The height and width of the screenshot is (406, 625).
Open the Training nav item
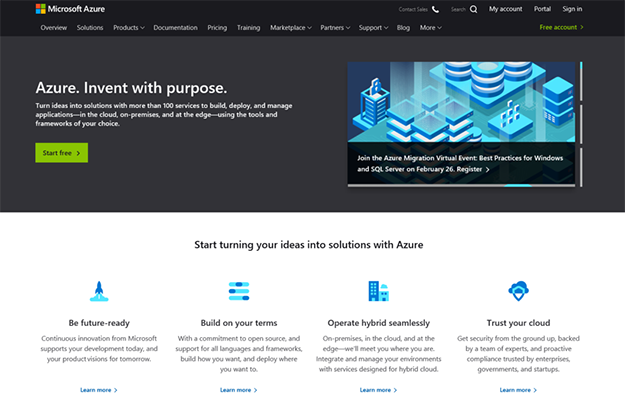pyautogui.click(x=248, y=27)
